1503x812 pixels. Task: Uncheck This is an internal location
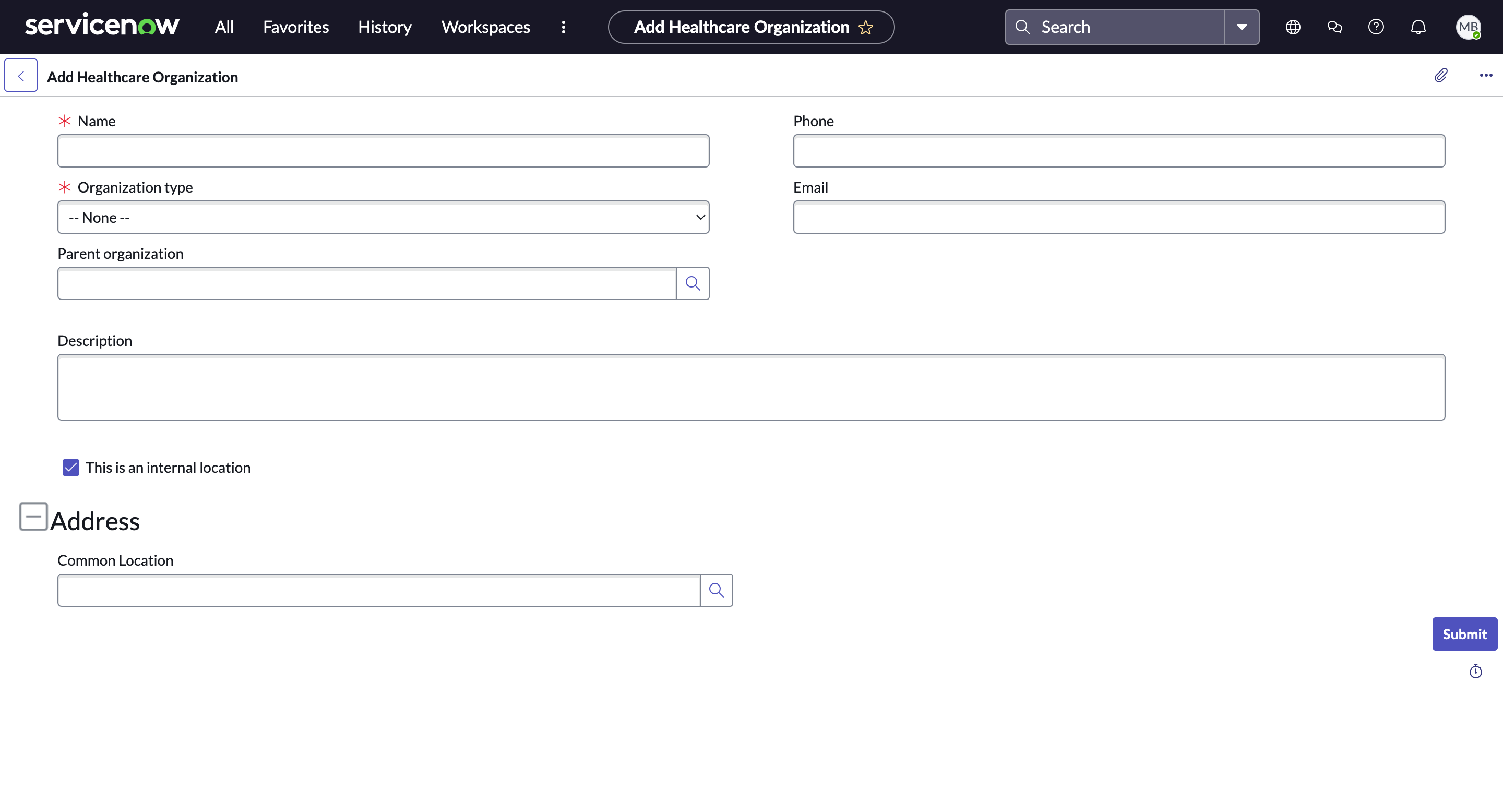point(70,468)
